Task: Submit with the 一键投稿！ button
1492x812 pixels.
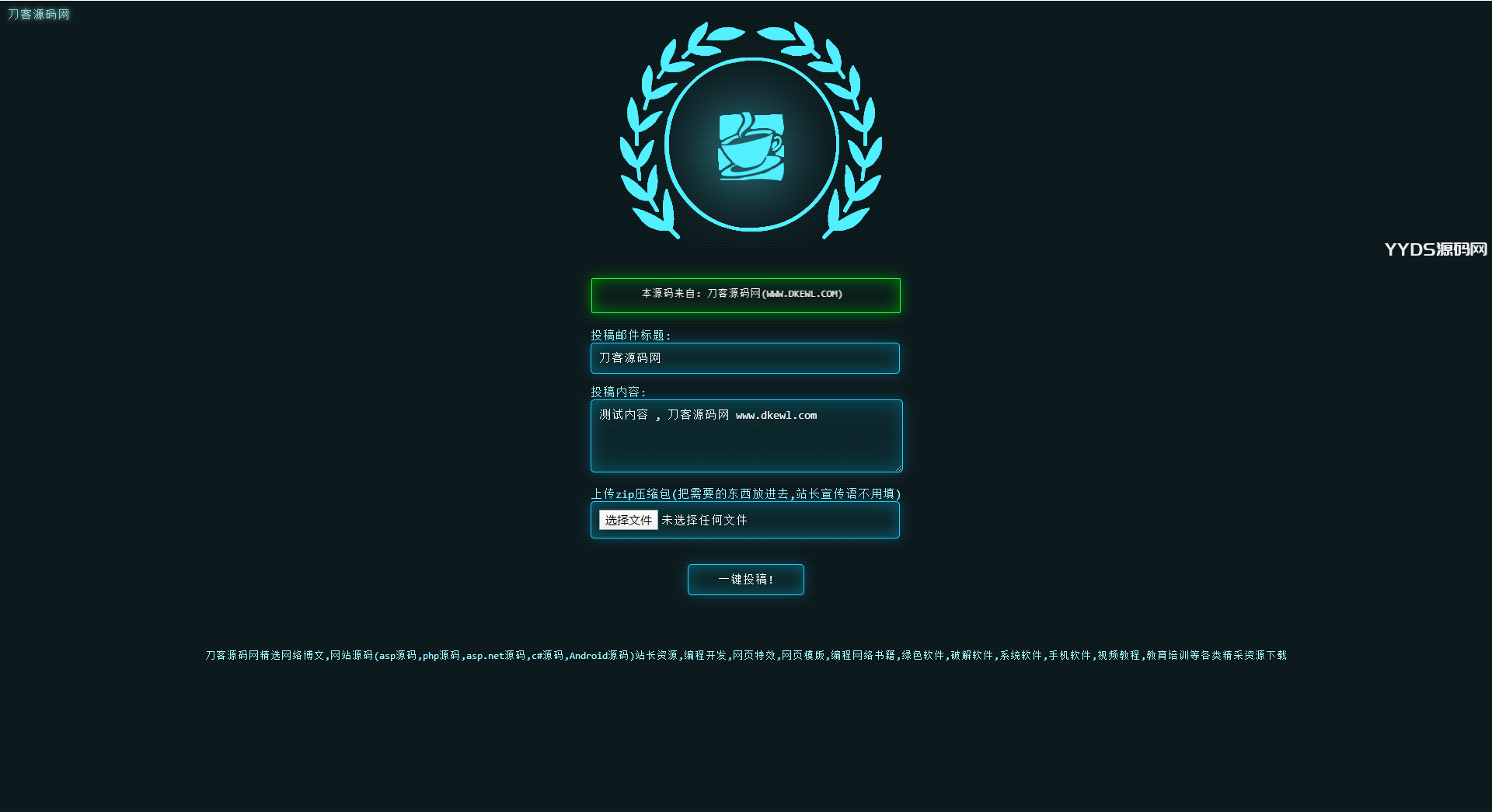Action: [x=745, y=580]
